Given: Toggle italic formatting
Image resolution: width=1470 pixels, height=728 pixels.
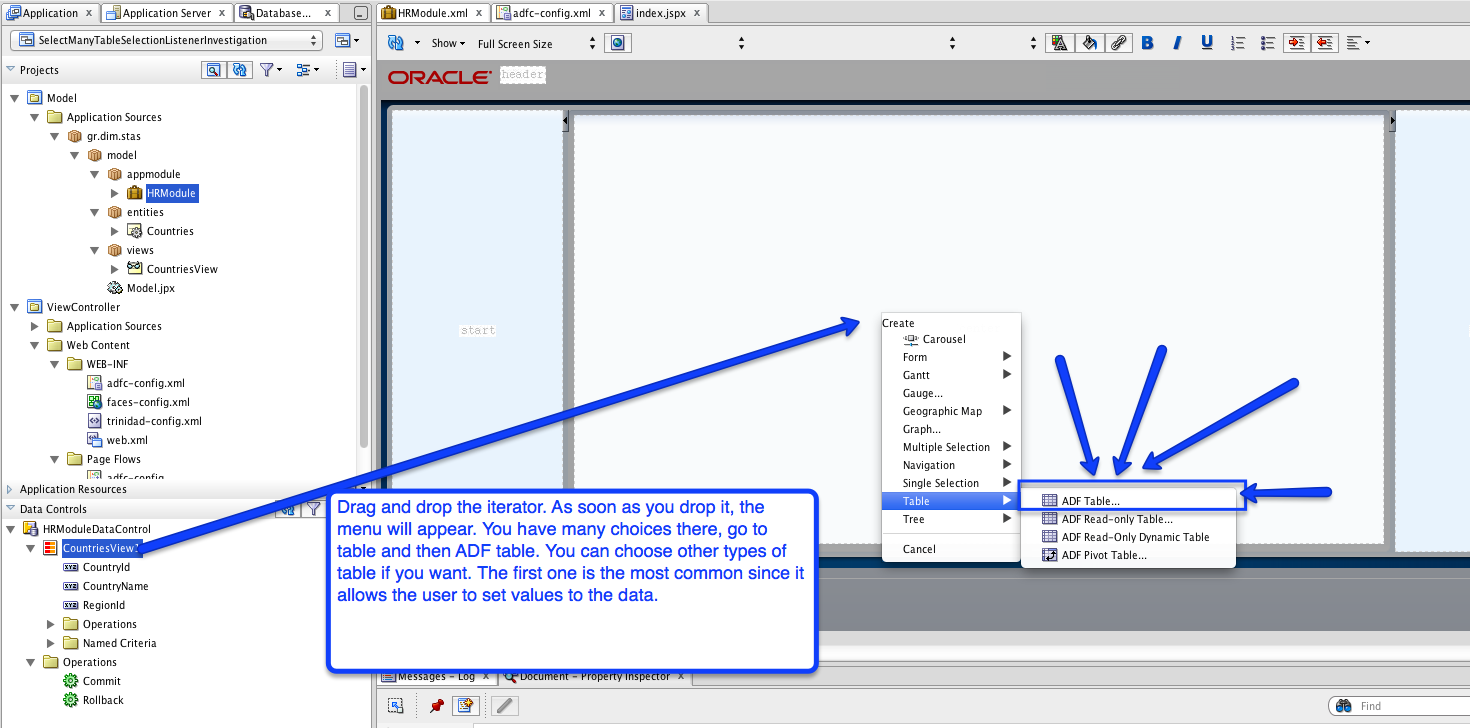Looking at the screenshot, I should 1177,43.
